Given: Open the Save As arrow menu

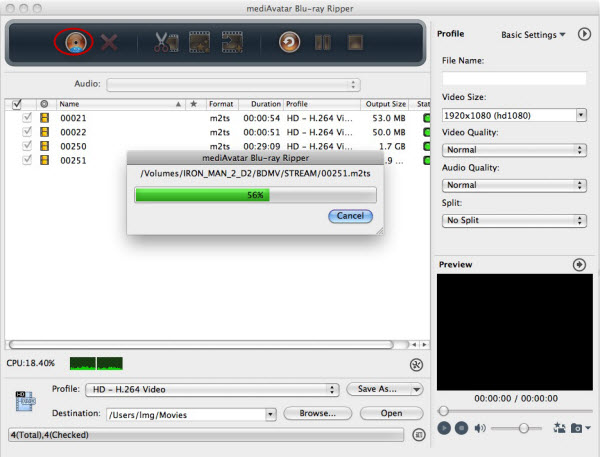Looking at the screenshot, I should pos(416,390).
